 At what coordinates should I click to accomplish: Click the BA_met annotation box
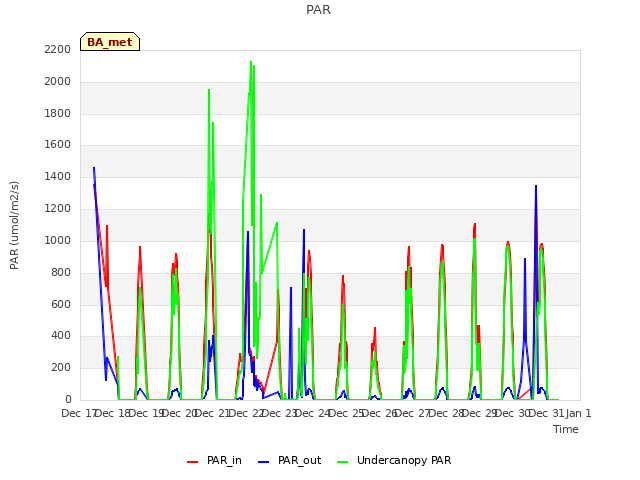click(x=110, y=42)
